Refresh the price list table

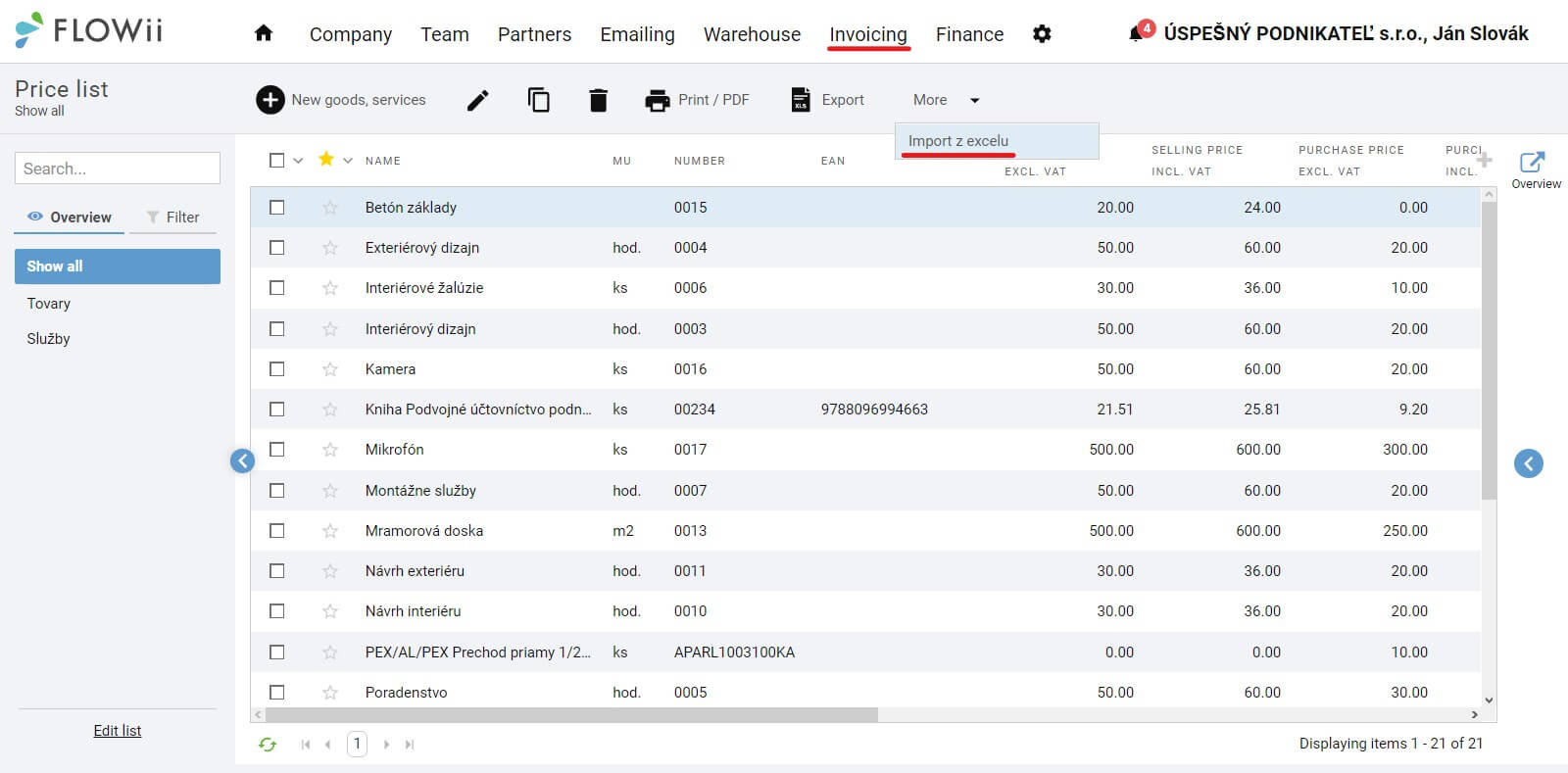(268, 745)
